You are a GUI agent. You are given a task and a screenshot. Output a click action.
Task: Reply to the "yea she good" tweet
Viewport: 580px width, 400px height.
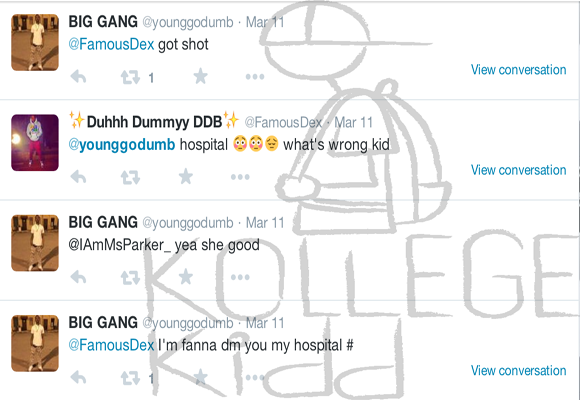(x=78, y=277)
